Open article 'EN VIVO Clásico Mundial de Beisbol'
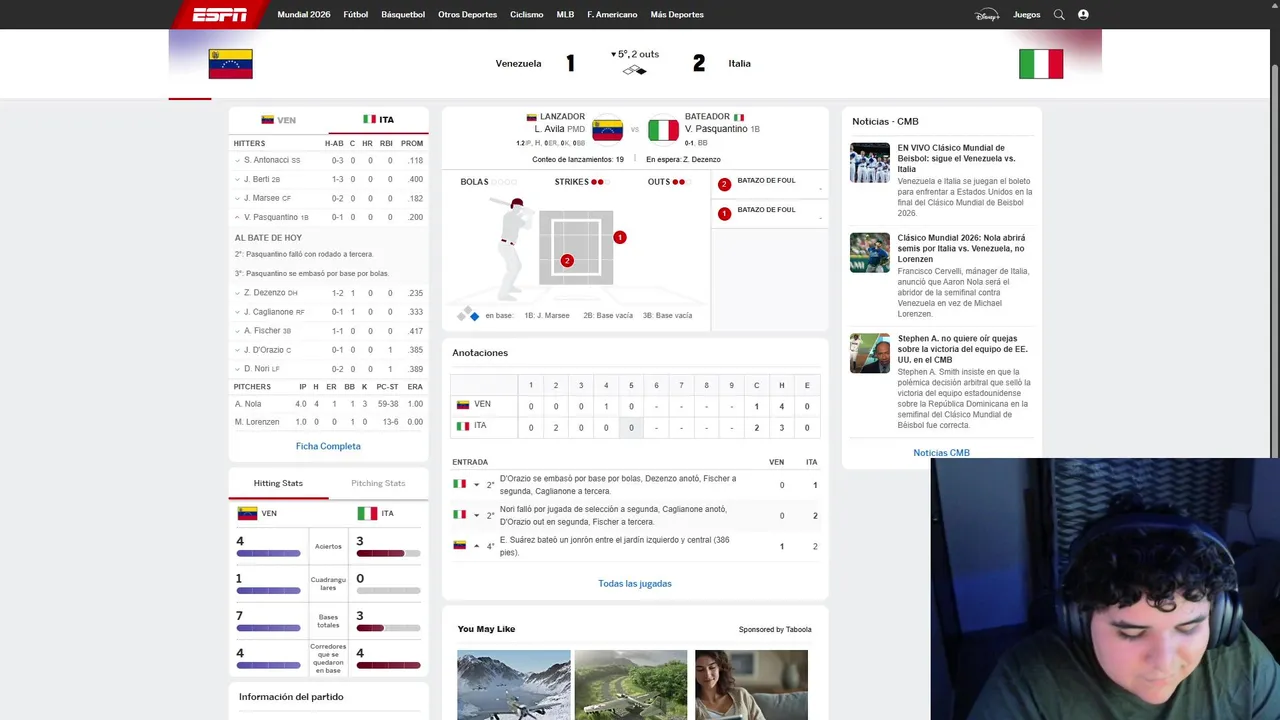The width and height of the screenshot is (1280, 720). 956,158
